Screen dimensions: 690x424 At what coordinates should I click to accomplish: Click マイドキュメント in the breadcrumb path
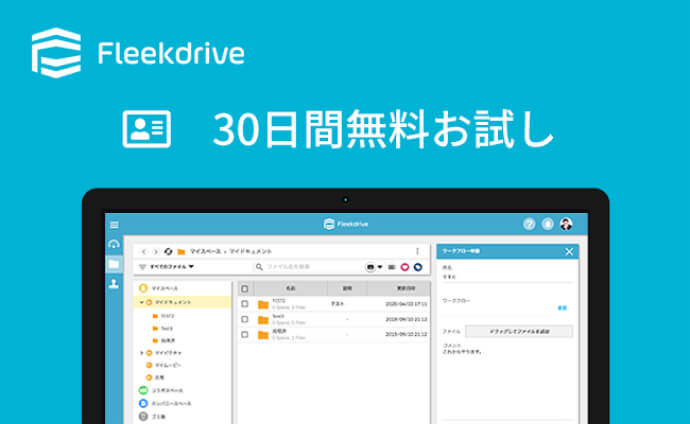click(x=250, y=252)
